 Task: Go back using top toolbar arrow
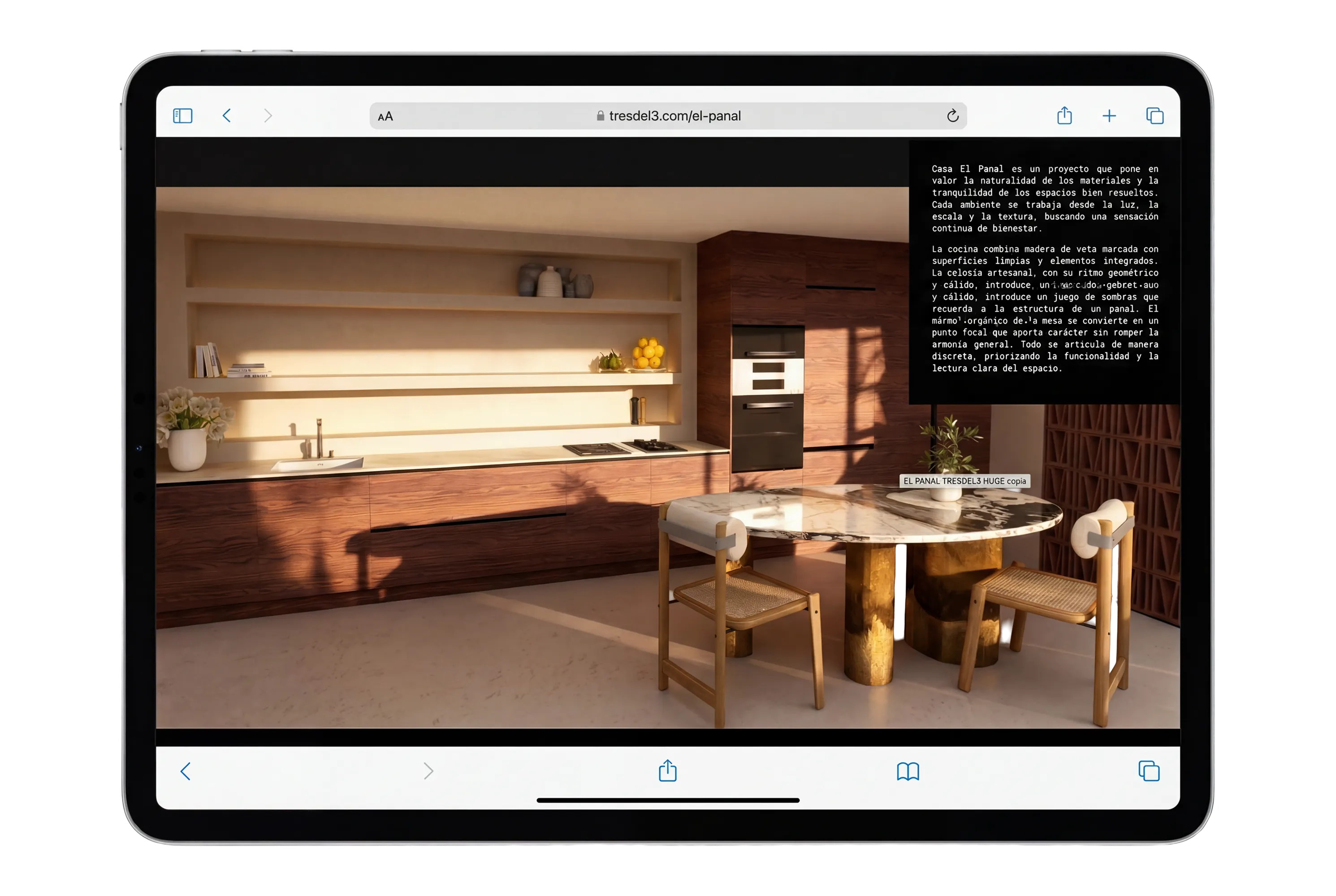[226, 116]
